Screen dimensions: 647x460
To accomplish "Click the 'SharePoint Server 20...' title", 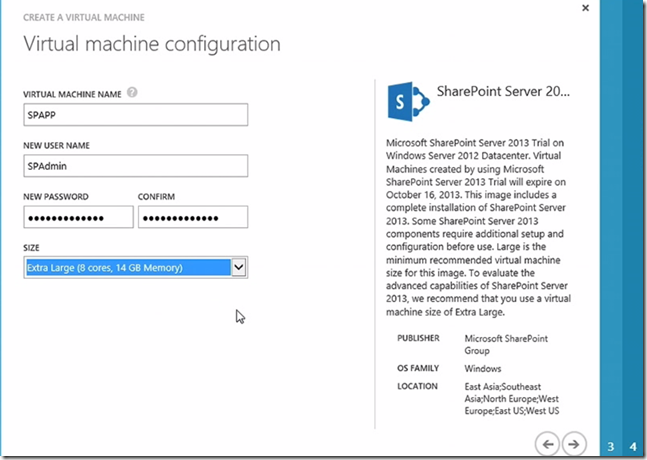I will tap(503, 91).
